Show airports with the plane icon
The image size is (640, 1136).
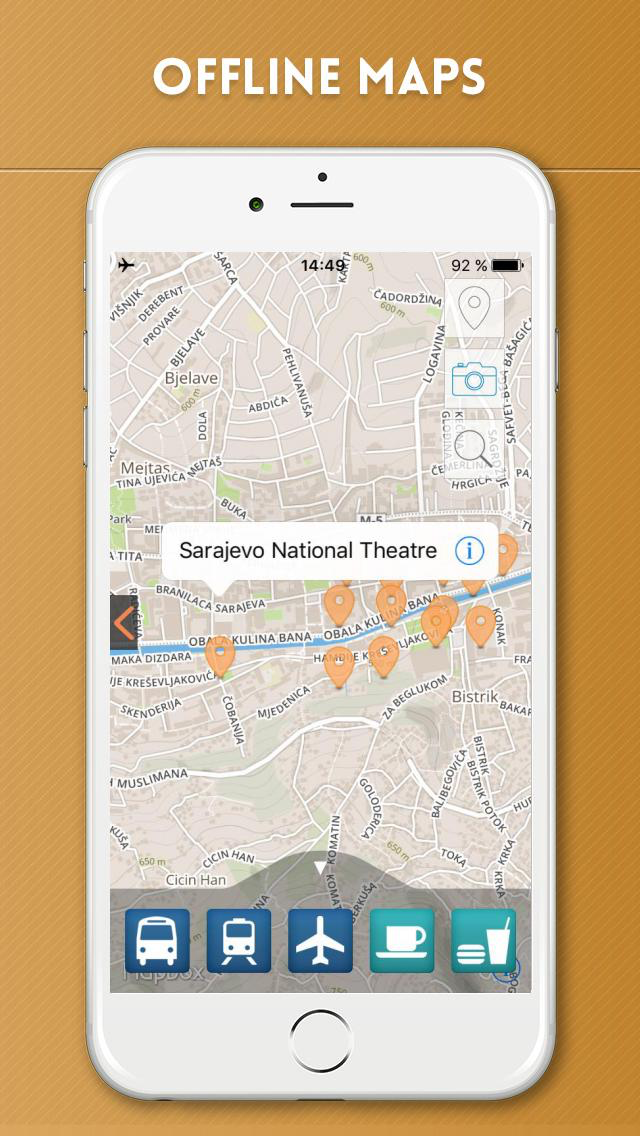[x=320, y=940]
